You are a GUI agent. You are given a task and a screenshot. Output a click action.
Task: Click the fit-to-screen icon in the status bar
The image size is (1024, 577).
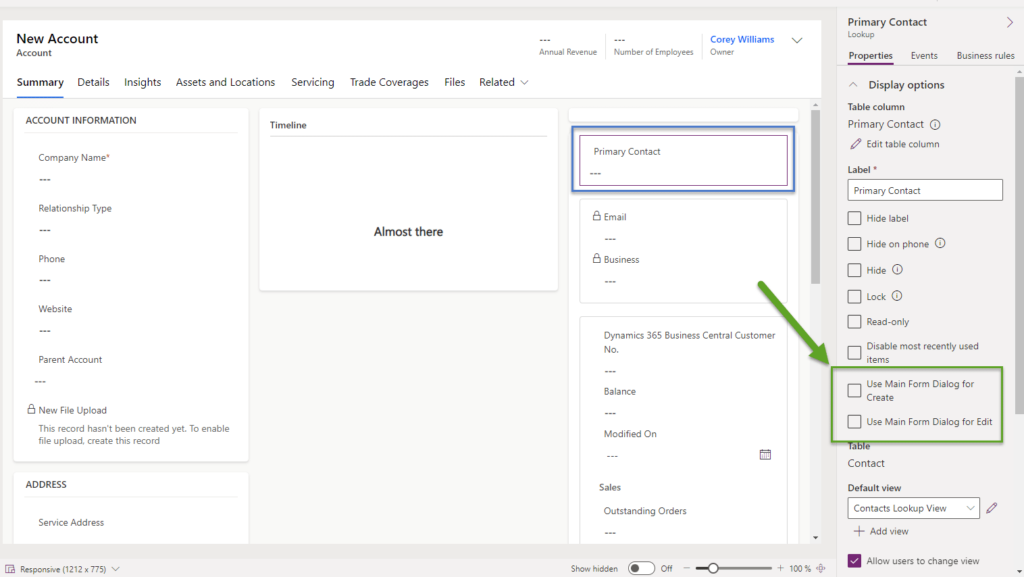point(822,567)
